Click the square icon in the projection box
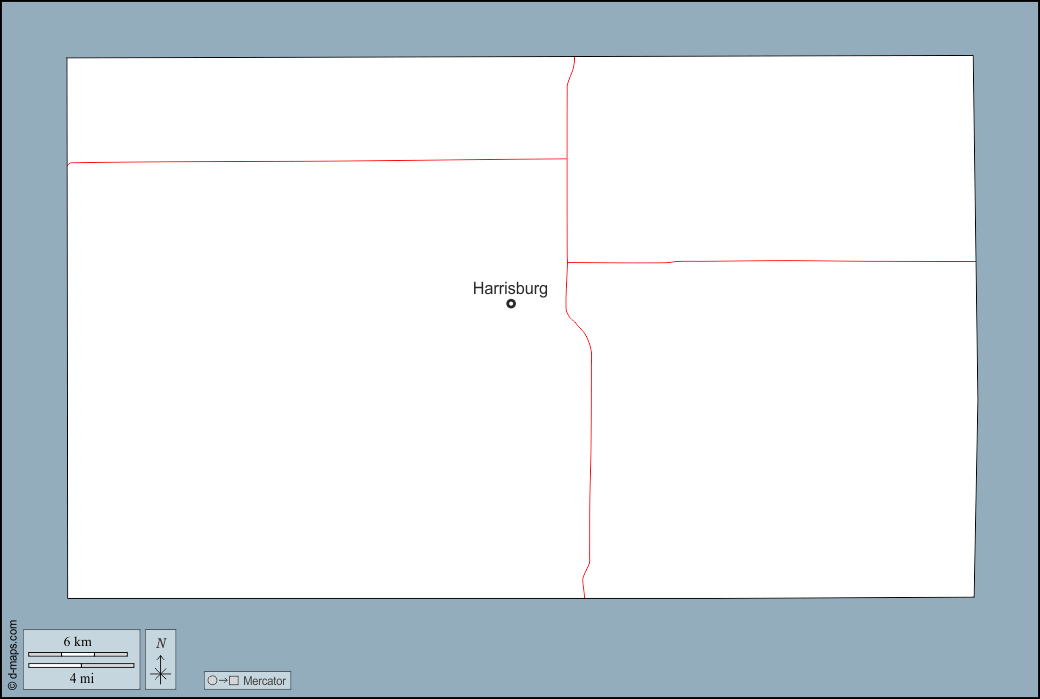The width and height of the screenshot is (1040, 699). (234, 681)
